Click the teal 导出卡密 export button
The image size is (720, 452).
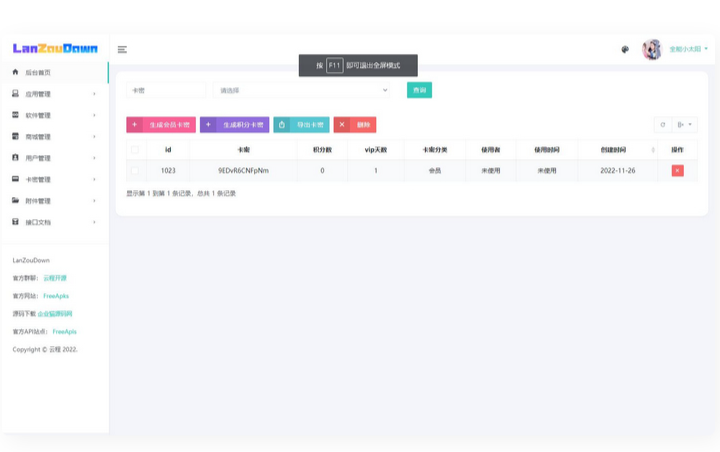[x=301, y=124]
